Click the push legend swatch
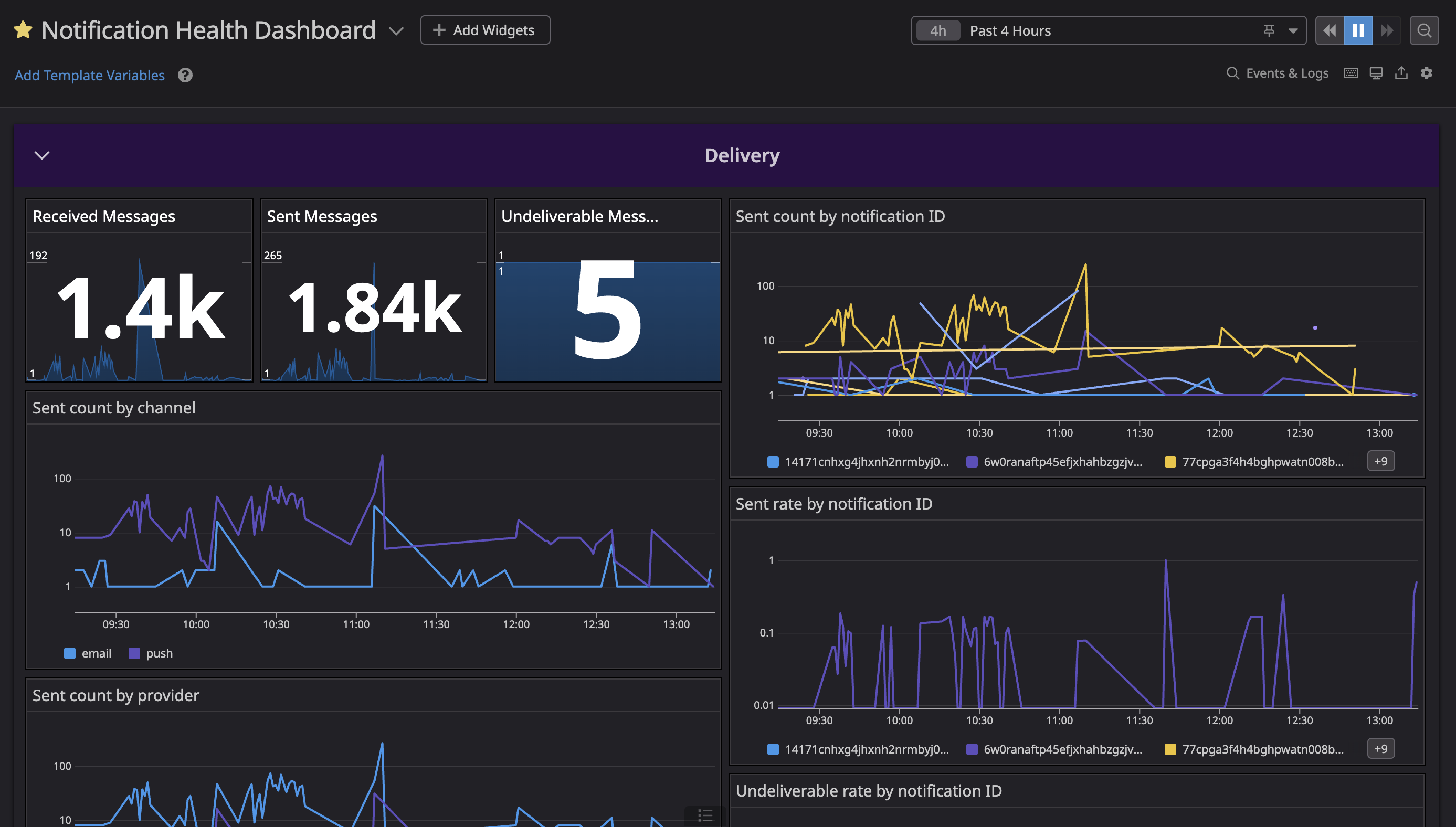The image size is (1456, 827). (x=134, y=653)
